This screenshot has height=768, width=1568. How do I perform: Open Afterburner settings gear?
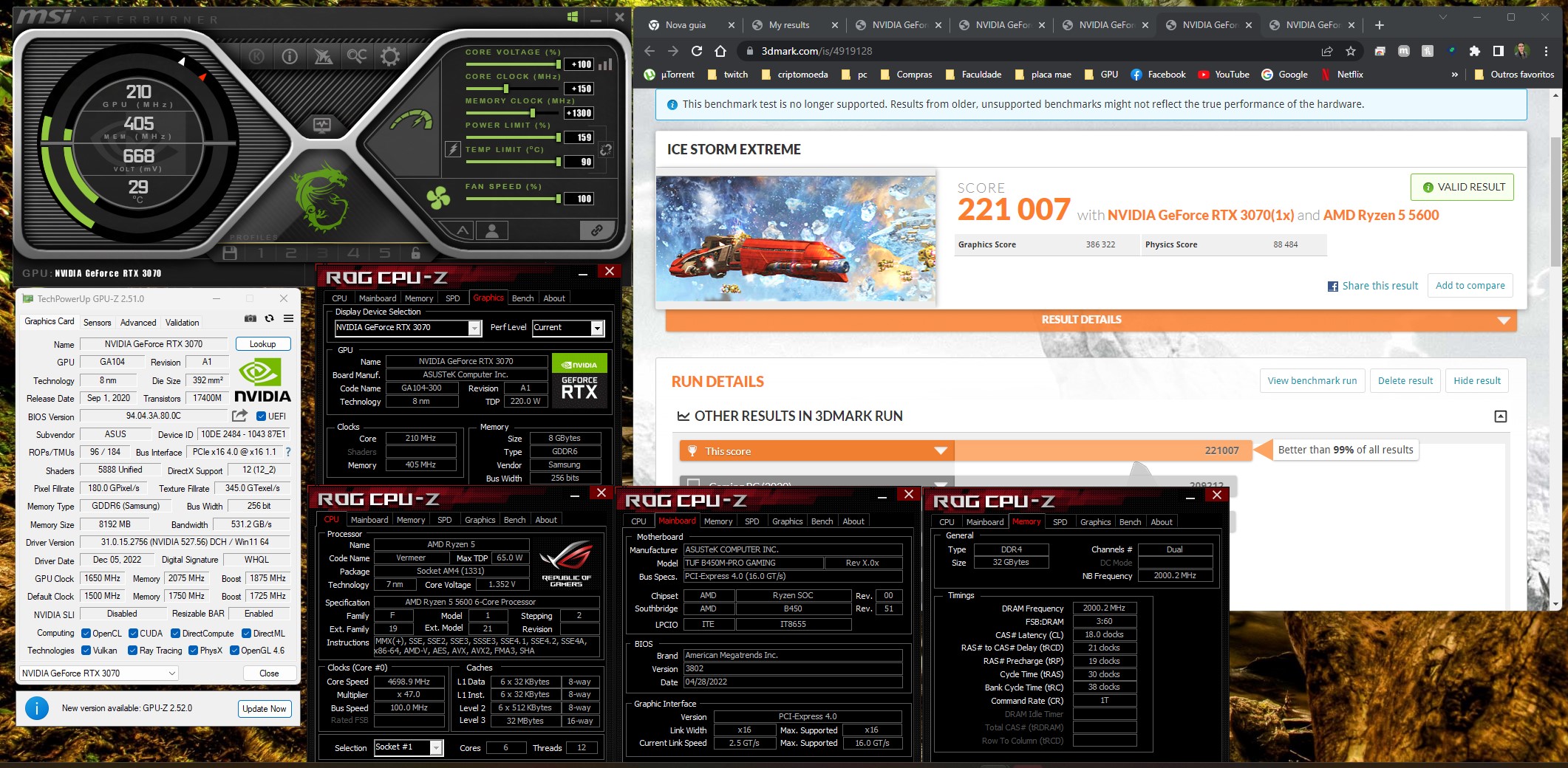[x=390, y=56]
